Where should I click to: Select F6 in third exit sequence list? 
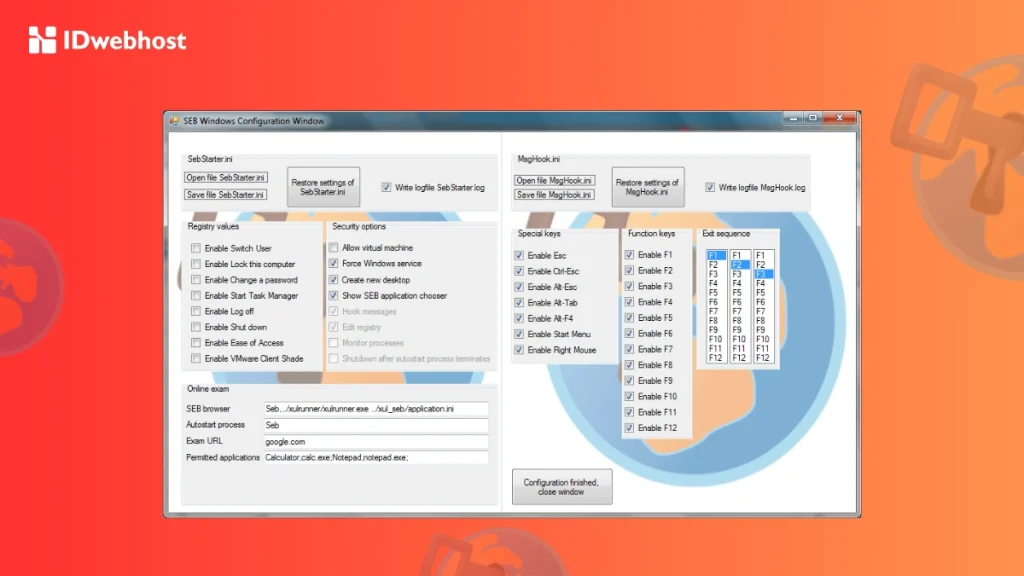763,302
